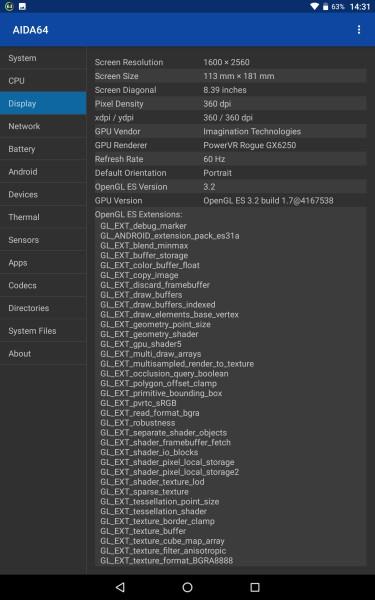Tap the AIDA64 title text
Viewport: 375px width, 600px height.
[x=30, y=30]
